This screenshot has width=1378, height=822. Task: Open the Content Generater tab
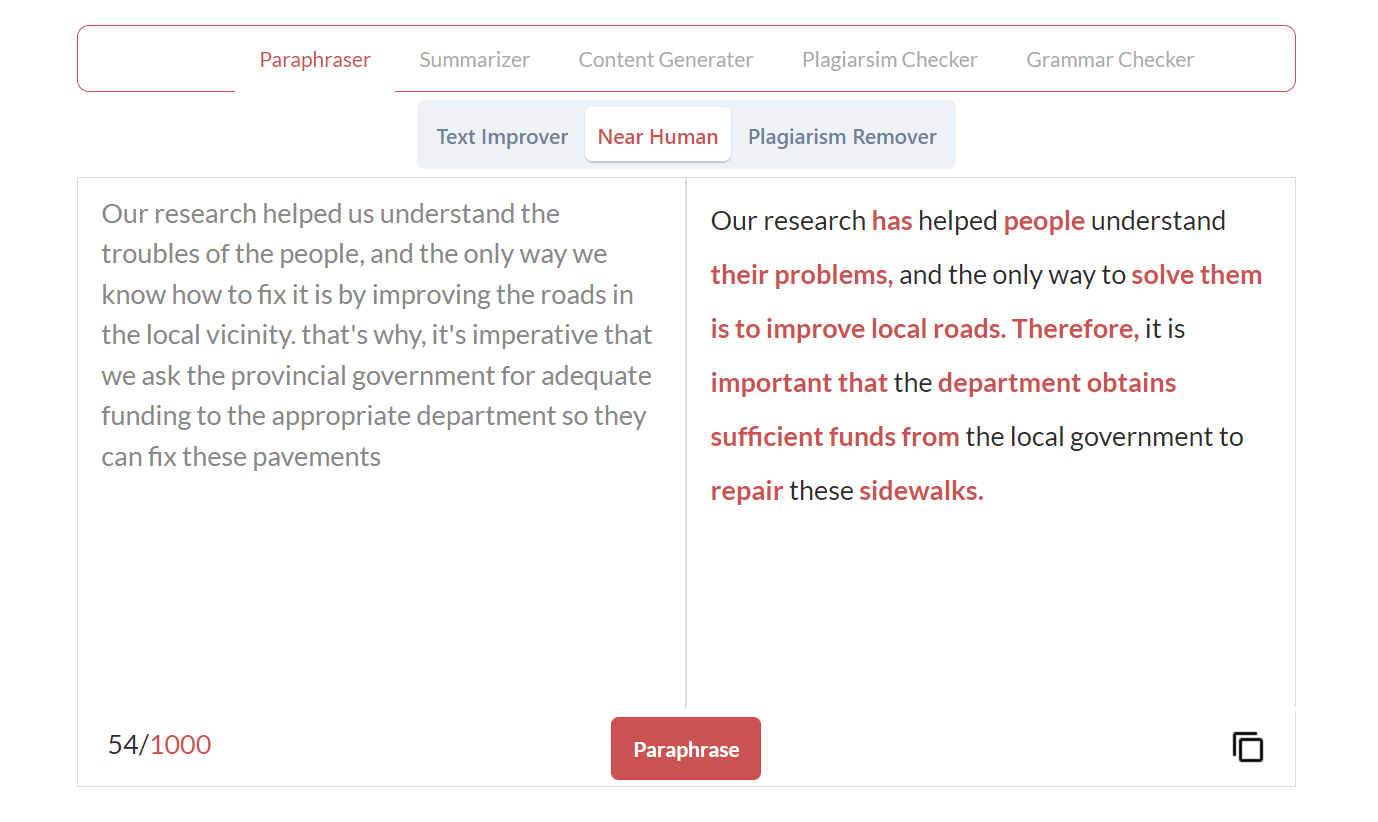tap(665, 60)
